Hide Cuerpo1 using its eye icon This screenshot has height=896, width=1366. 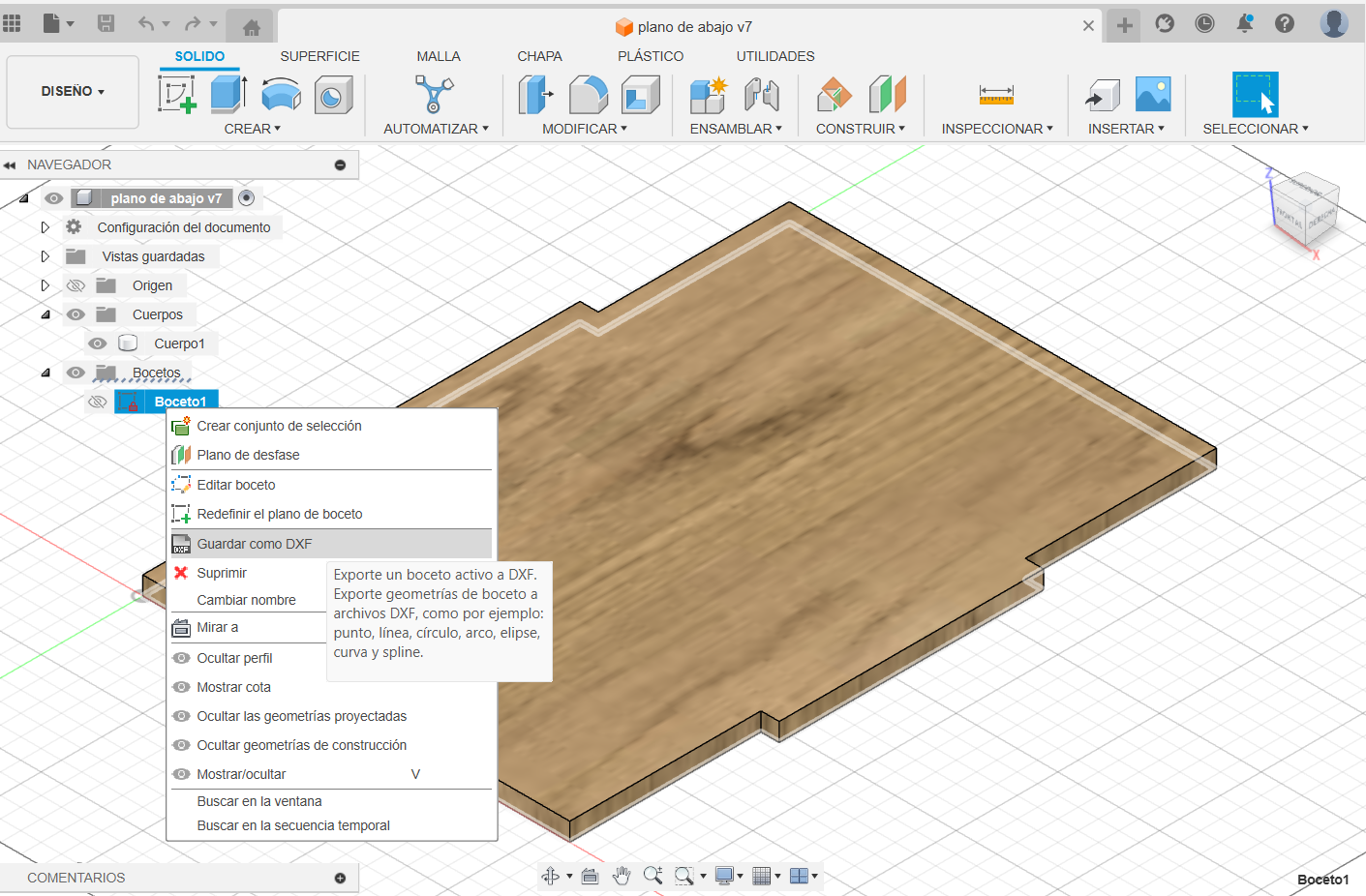pos(97,343)
